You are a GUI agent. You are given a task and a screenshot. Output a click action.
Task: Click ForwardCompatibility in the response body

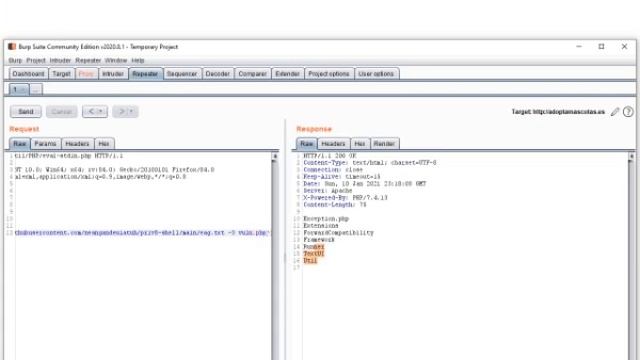point(338,233)
